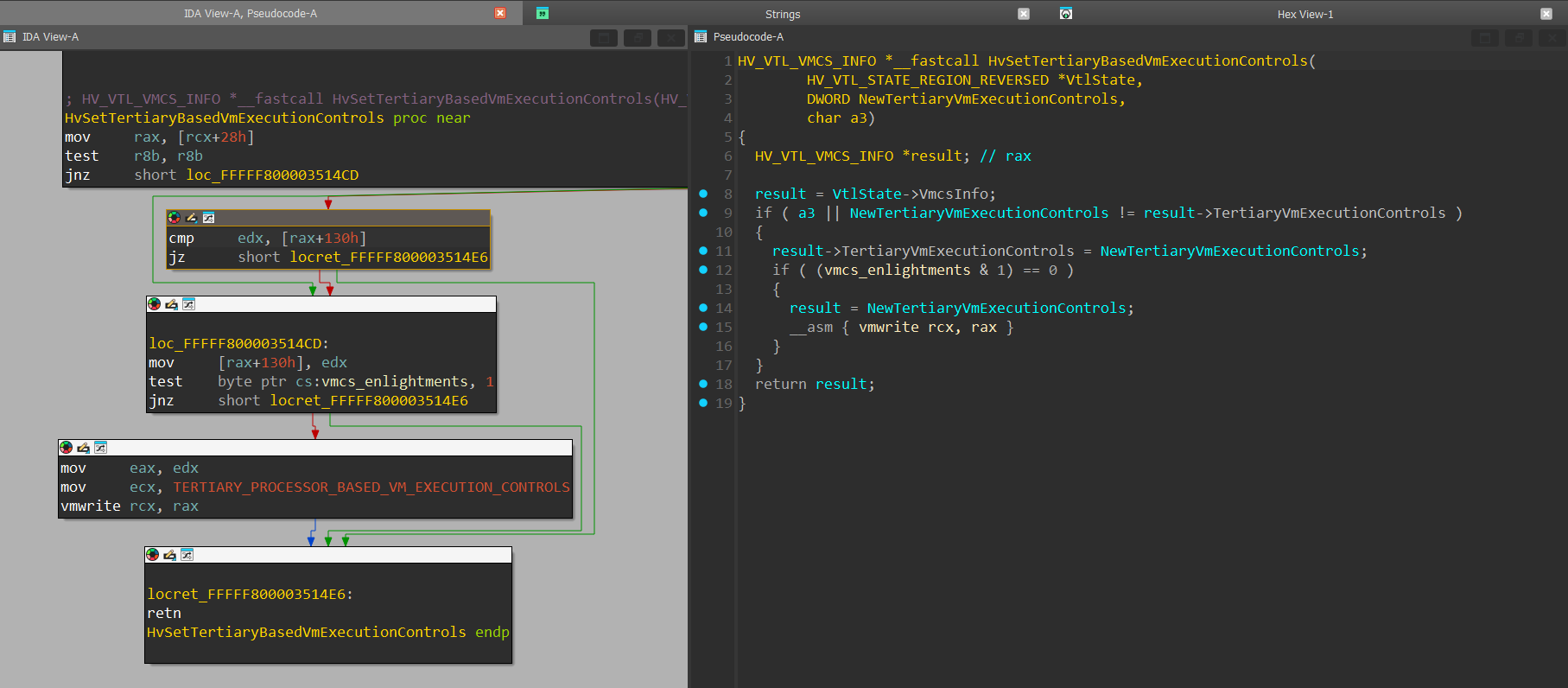Click the return result statement
1568x688 pixels.
point(815,385)
